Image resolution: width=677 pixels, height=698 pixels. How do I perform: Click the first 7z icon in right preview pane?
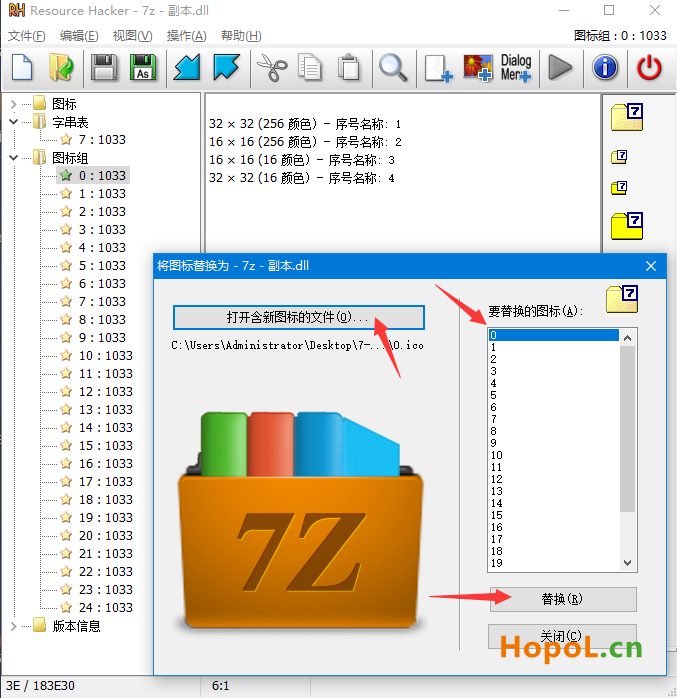click(x=627, y=117)
